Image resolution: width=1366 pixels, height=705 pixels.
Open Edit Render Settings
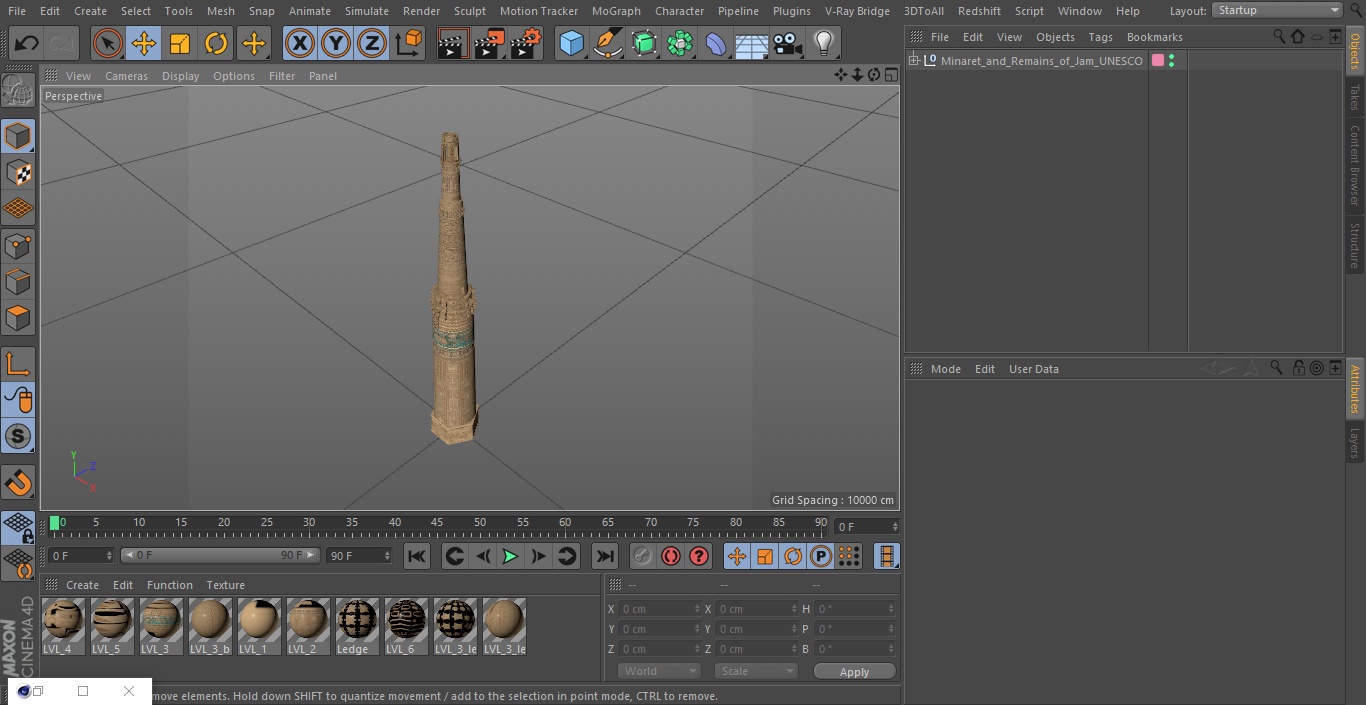[x=526, y=43]
